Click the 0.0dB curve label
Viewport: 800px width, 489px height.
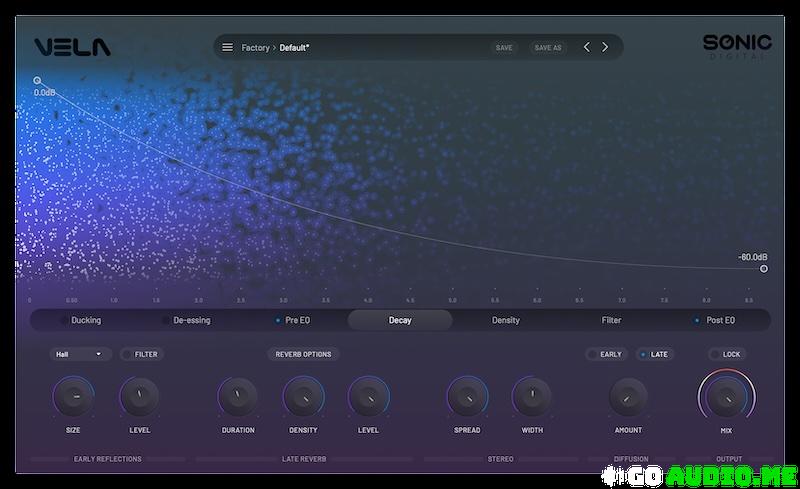click(x=44, y=92)
